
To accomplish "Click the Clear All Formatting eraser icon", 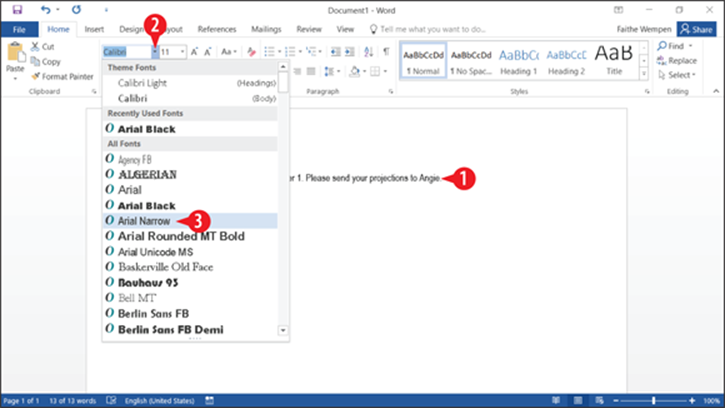I will point(251,52).
